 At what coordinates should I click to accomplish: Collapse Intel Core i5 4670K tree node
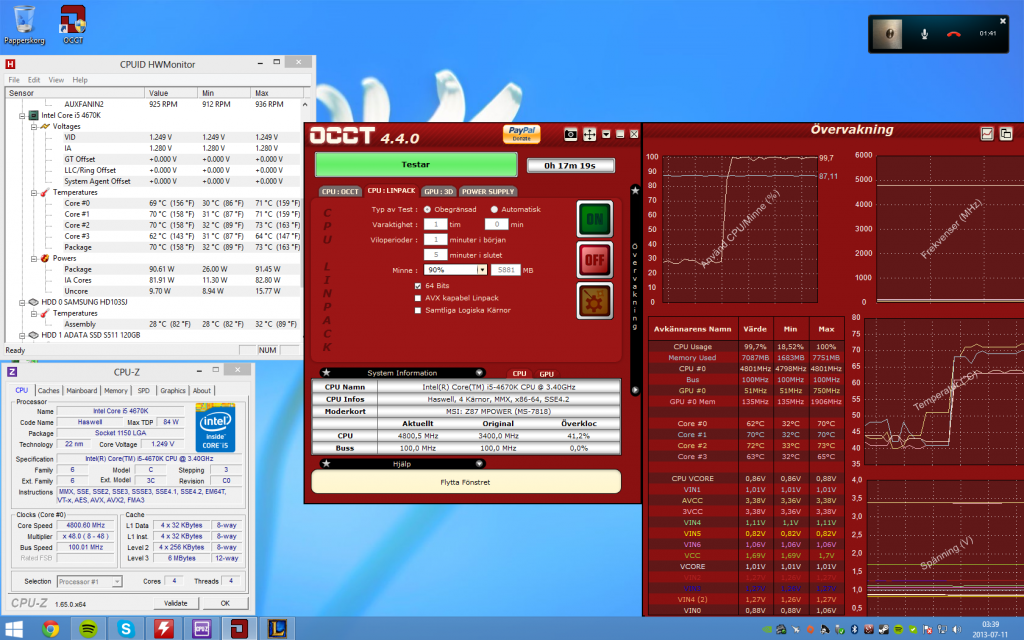pyautogui.click(x=22, y=116)
